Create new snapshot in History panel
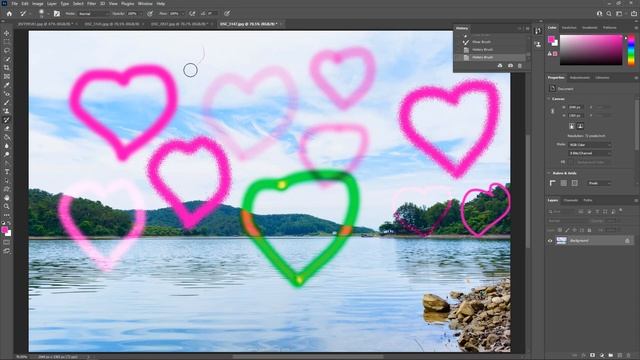 [x=510, y=66]
